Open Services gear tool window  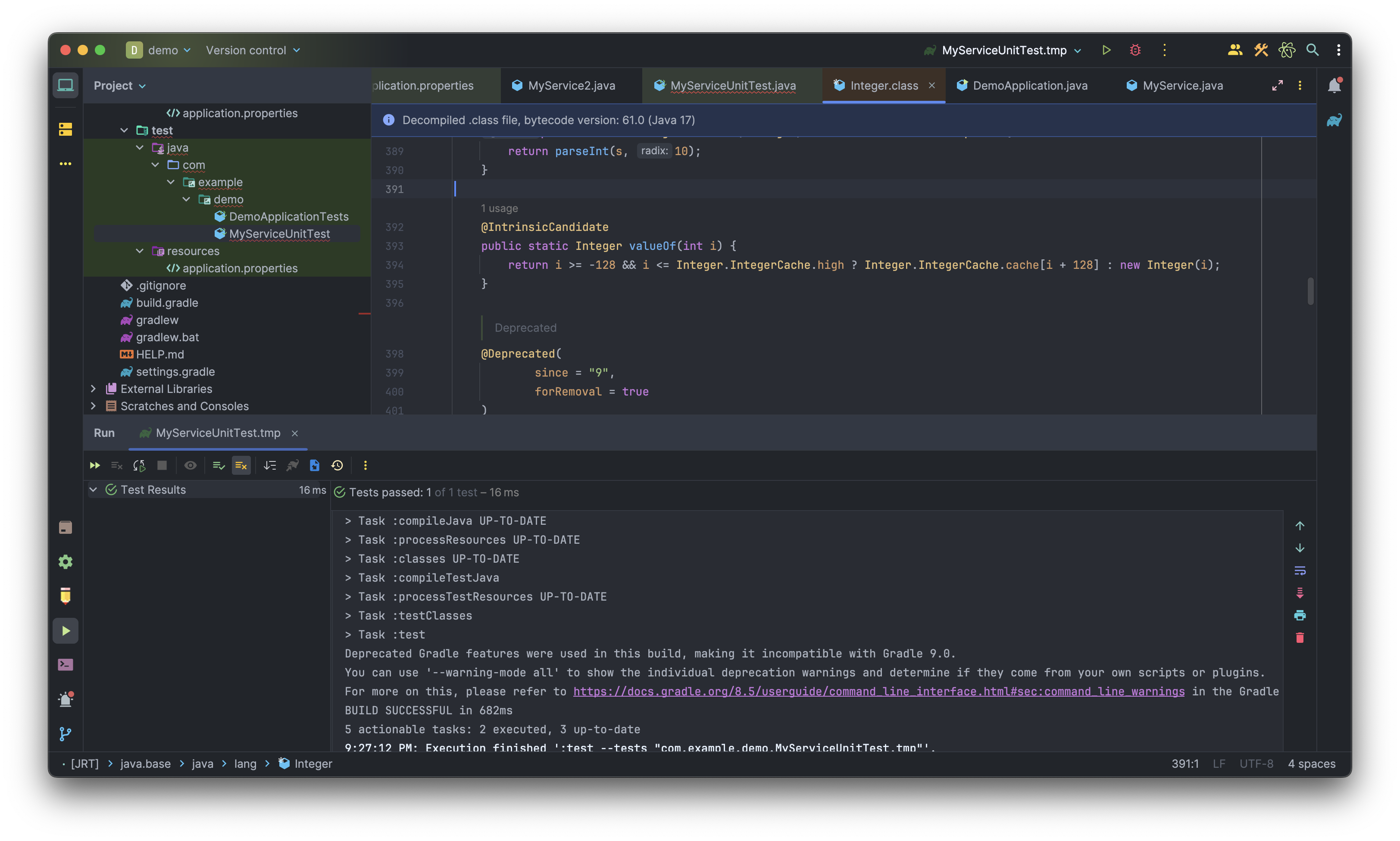pyautogui.click(x=66, y=562)
